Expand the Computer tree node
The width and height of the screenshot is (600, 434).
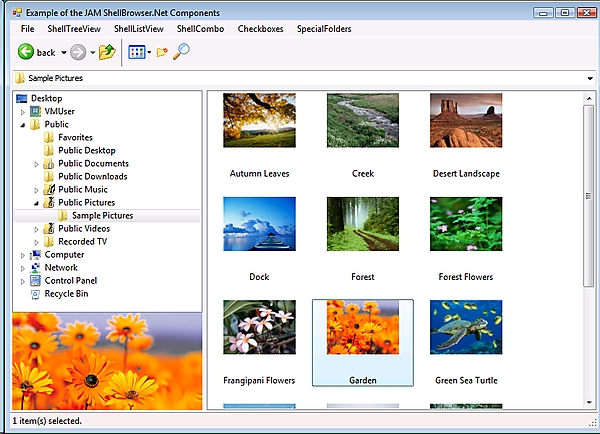point(23,255)
